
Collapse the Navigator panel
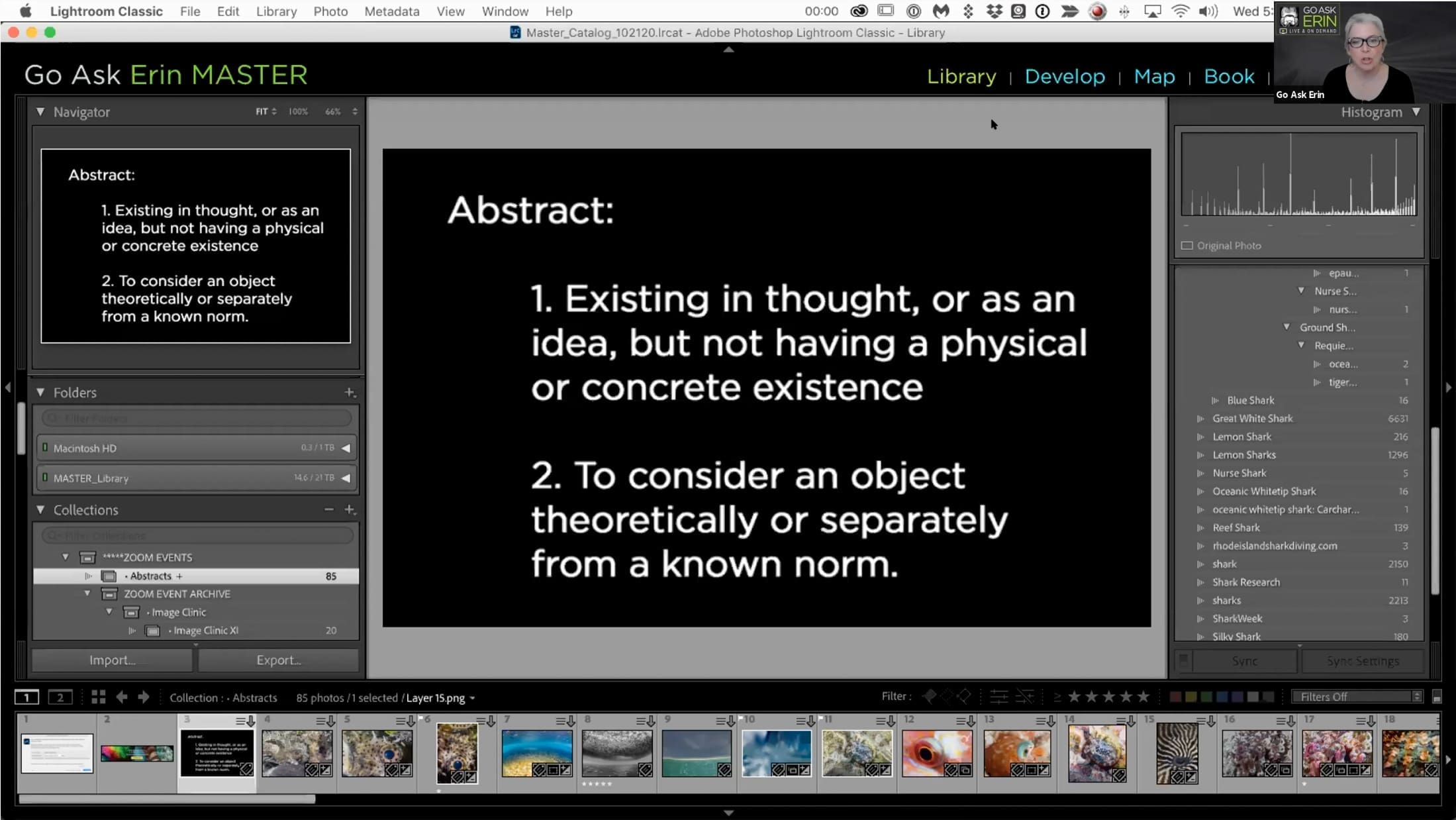click(40, 112)
